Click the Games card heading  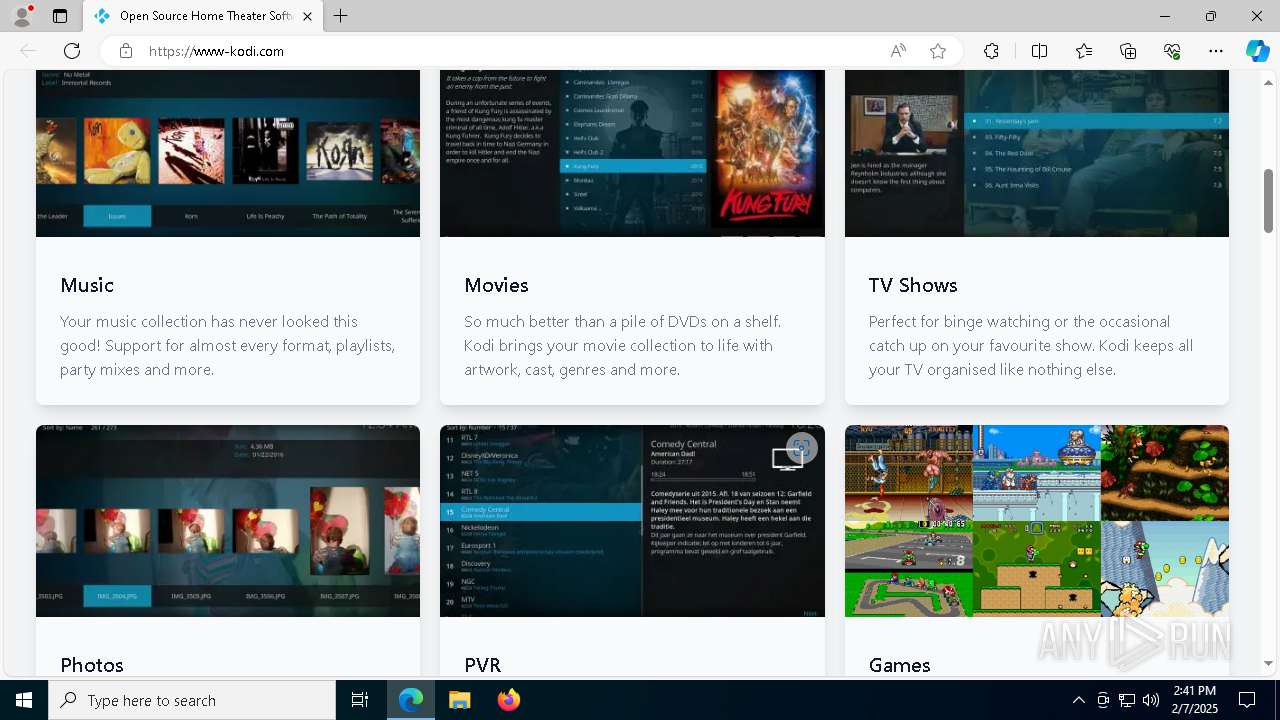click(900, 665)
